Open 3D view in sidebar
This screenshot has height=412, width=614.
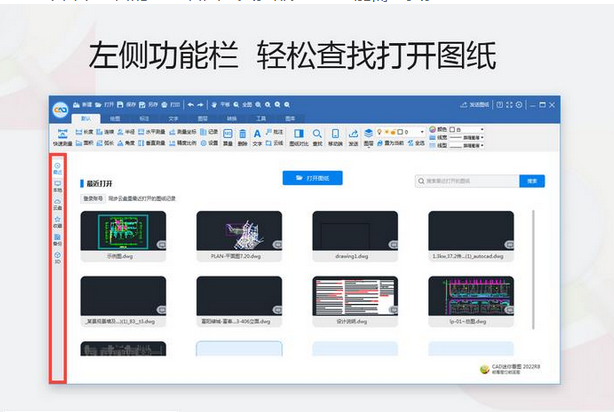click(x=58, y=258)
